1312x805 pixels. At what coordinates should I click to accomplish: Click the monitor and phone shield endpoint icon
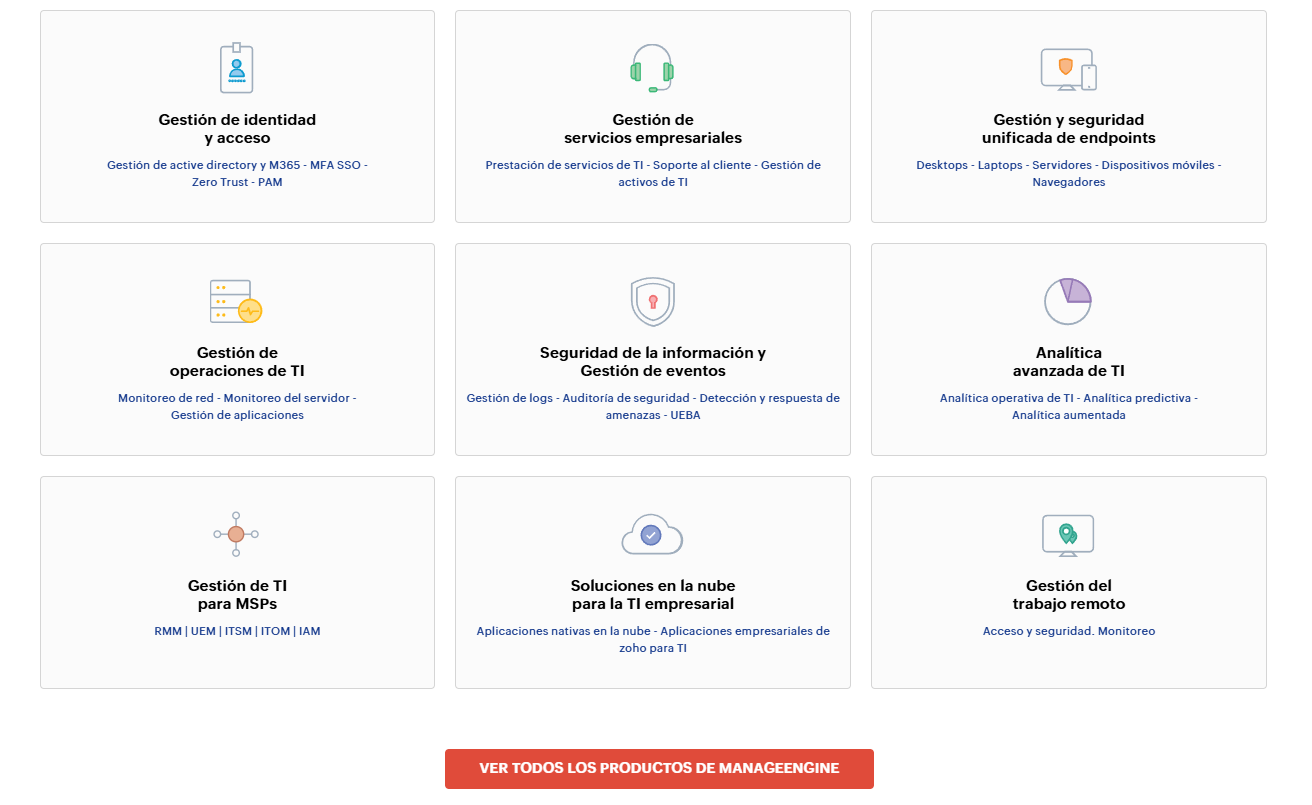tap(1068, 69)
